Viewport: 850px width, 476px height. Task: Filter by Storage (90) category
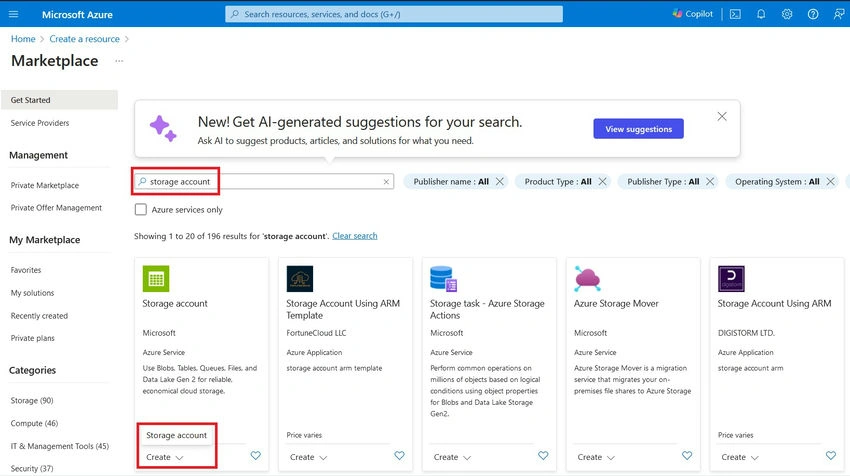pos(32,401)
